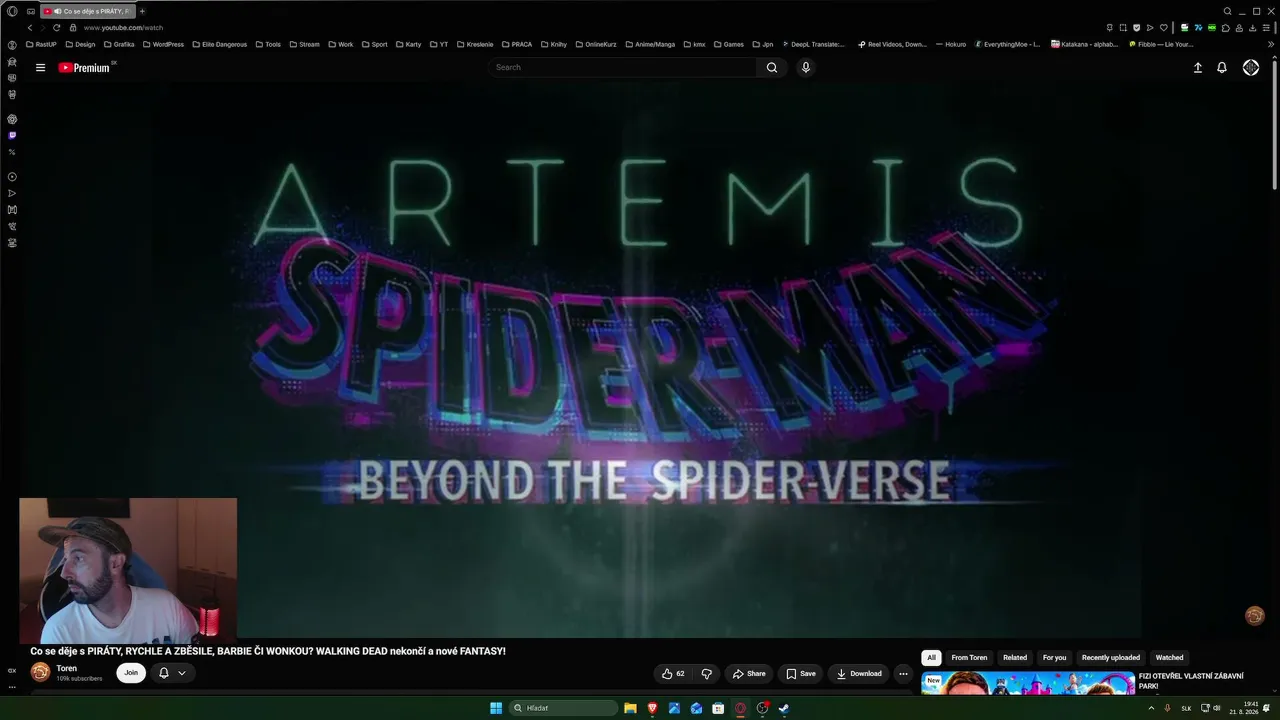
Task: Show hidden system tray icons
Action: (1151, 708)
